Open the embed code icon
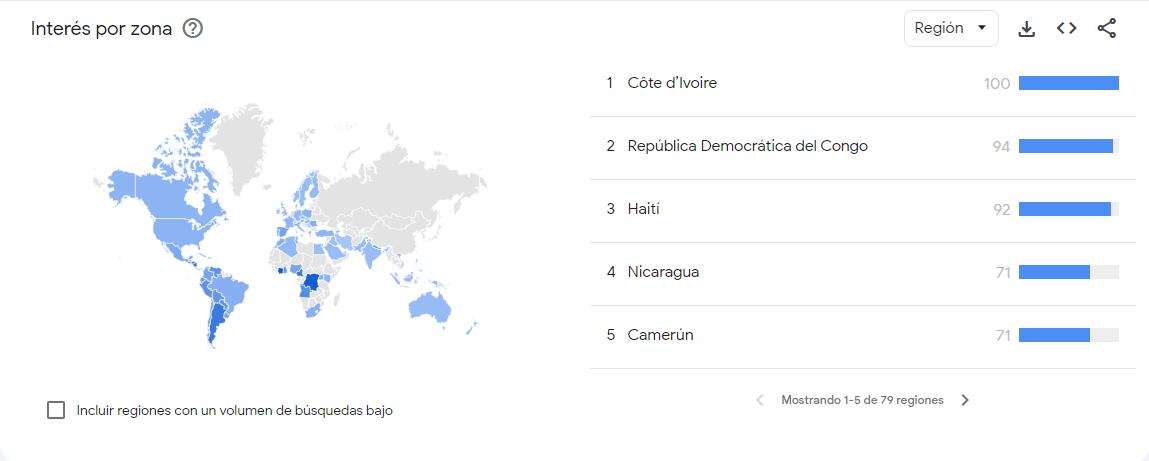Screen dimensions: 1149x461 pos(1067,29)
